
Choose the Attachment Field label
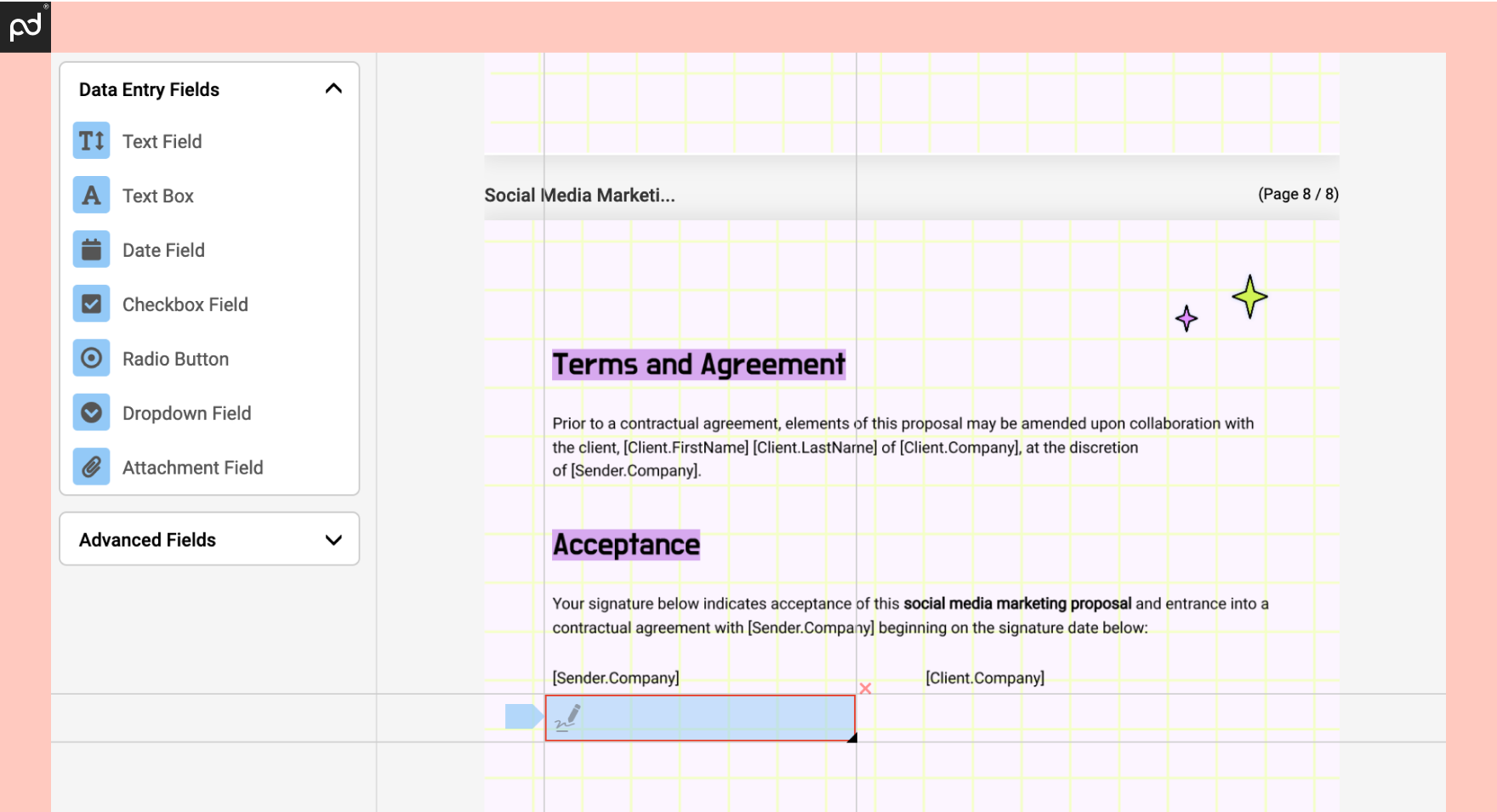pos(193,468)
